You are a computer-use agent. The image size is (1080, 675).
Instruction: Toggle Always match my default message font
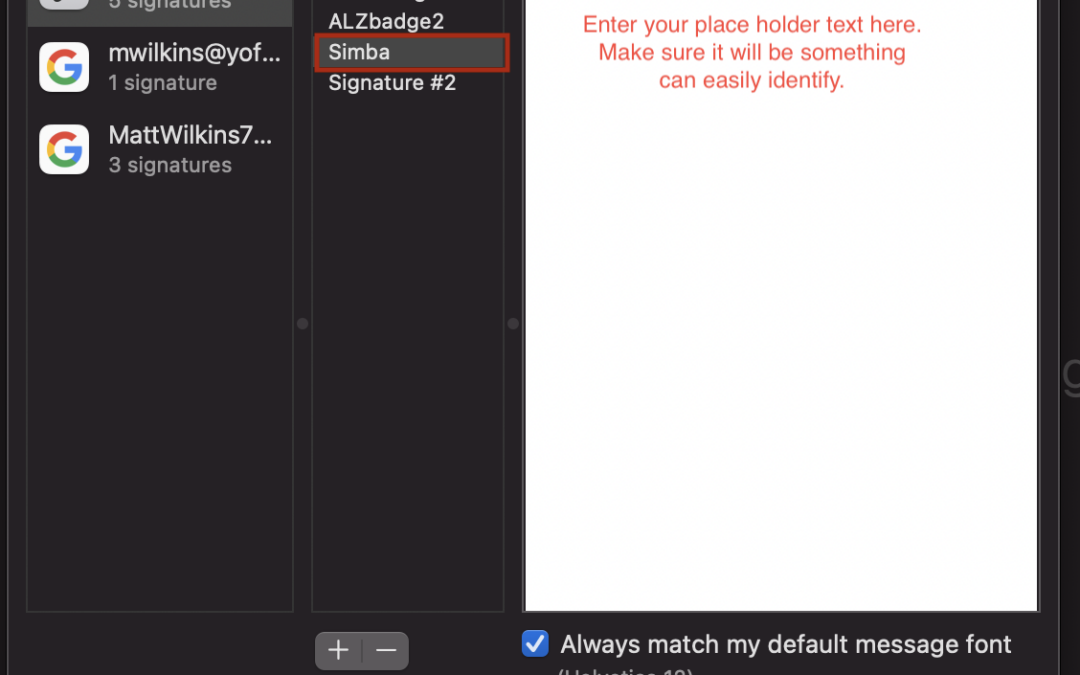(535, 643)
